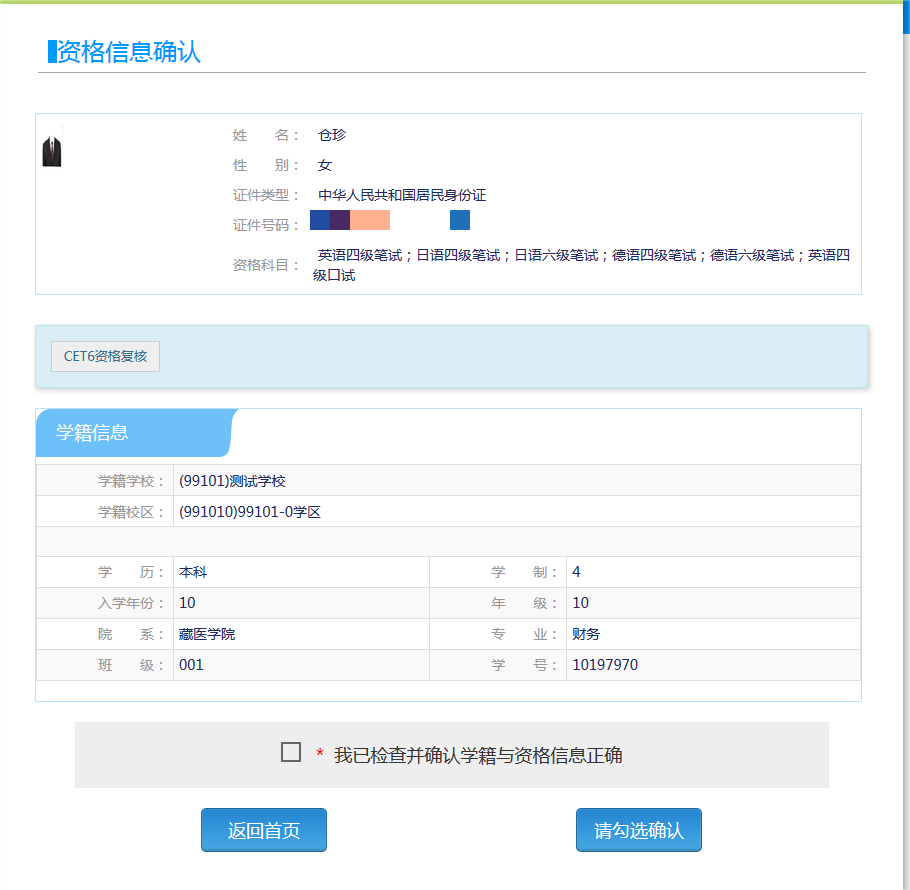
Task: Click the masked 证件号码 value
Action: pyautogui.click(x=389, y=221)
